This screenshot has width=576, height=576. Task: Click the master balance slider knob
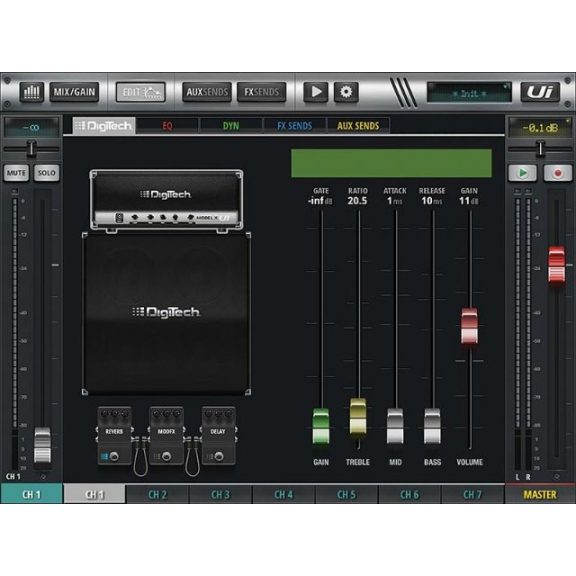(540, 148)
